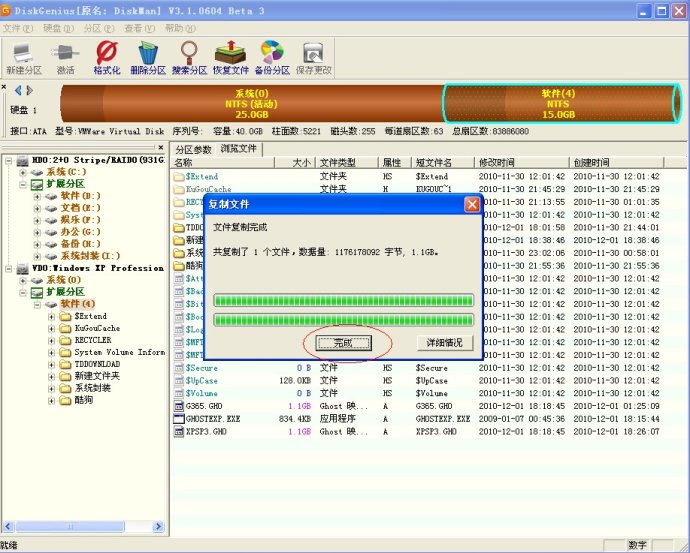Open the 硬盘(D) menu

click(58, 28)
